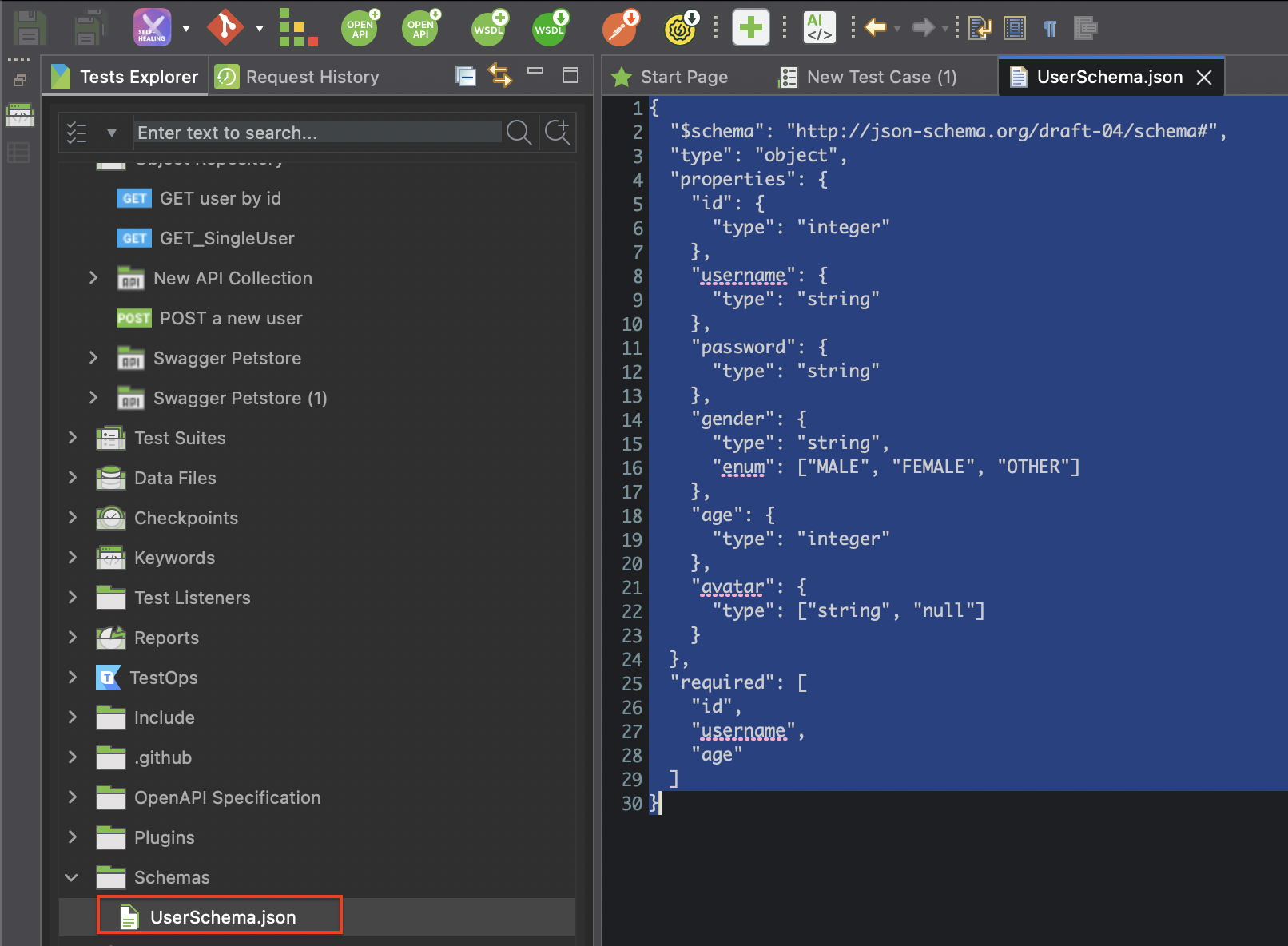Viewport: 1288px width, 946px height.
Task: Create a new OpenAPI object
Action: 360,26
